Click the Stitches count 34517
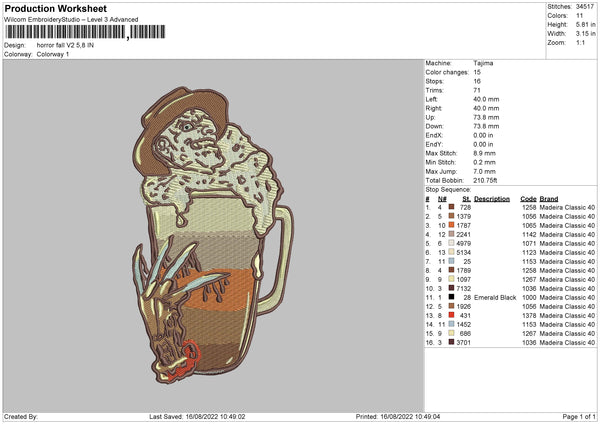This screenshot has width=600, height=424. (x=585, y=7)
